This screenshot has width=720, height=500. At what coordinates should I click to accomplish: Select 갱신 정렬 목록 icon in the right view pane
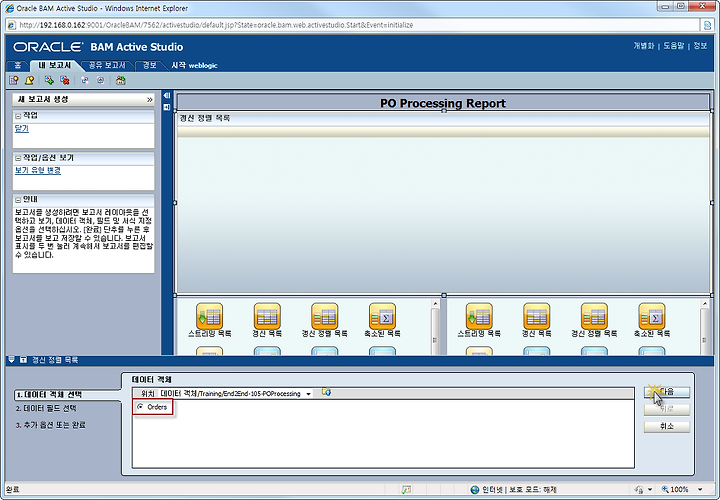pyautogui.click(x=594, y=316)
